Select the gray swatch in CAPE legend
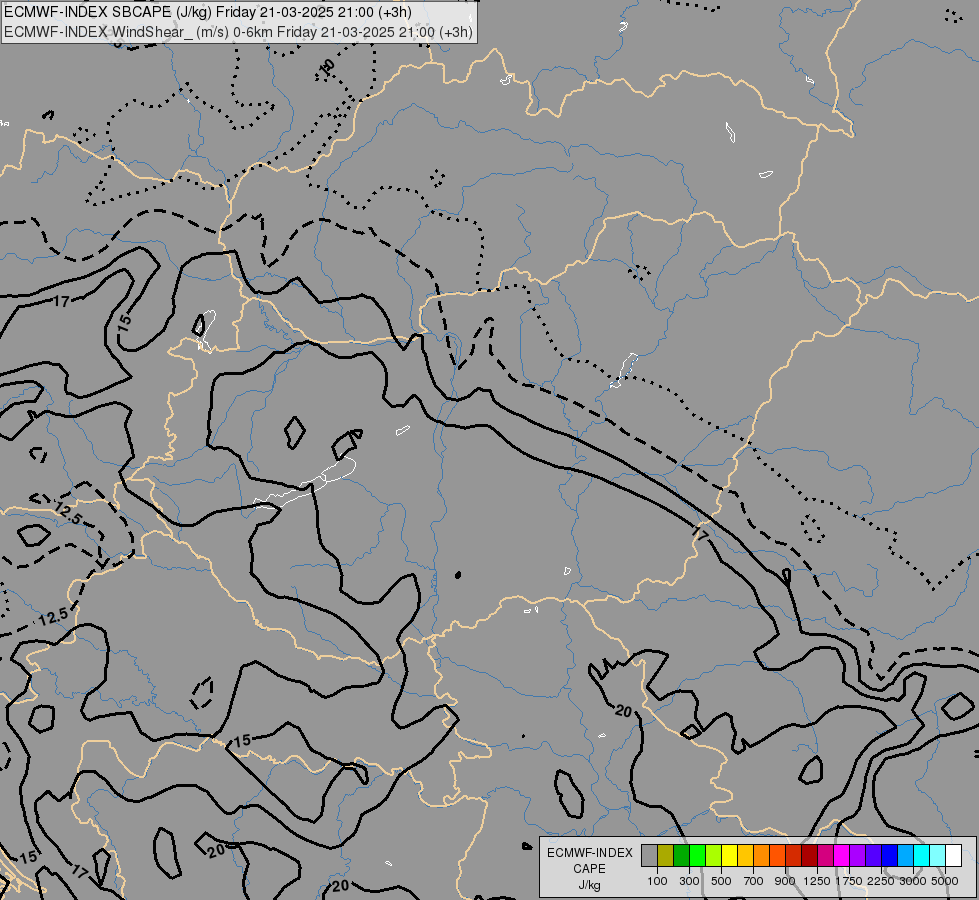Viewport: 979px width, 900px height. click(x=649, y=855)
